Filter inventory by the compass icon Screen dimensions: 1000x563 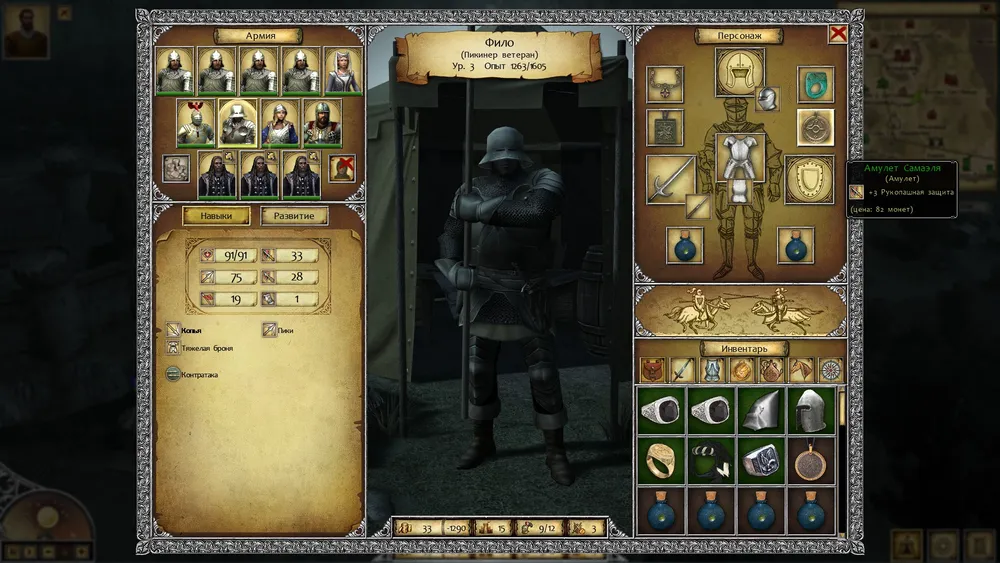[830, 370]
